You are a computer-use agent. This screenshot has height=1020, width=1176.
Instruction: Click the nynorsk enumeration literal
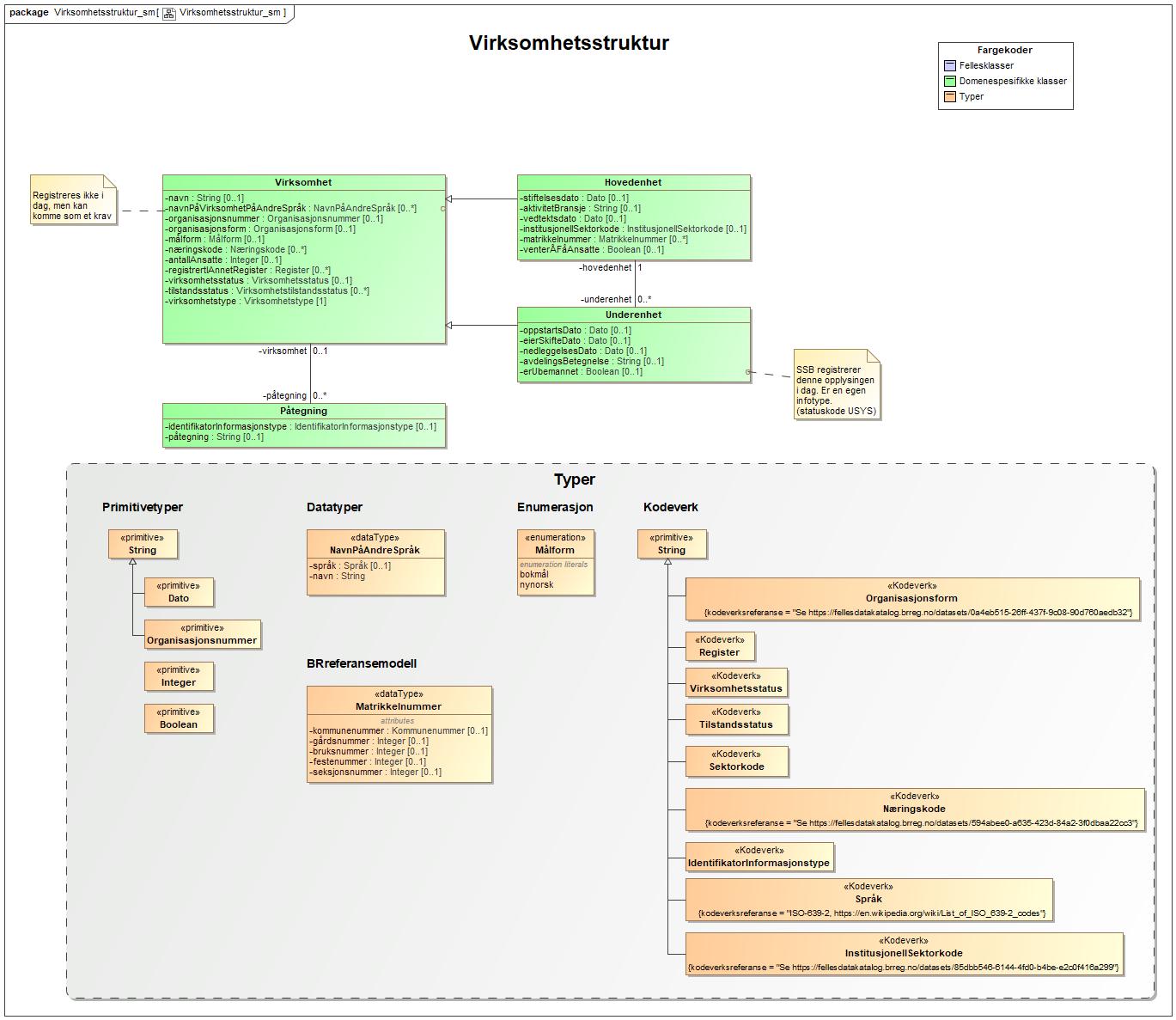coord(537,585)
